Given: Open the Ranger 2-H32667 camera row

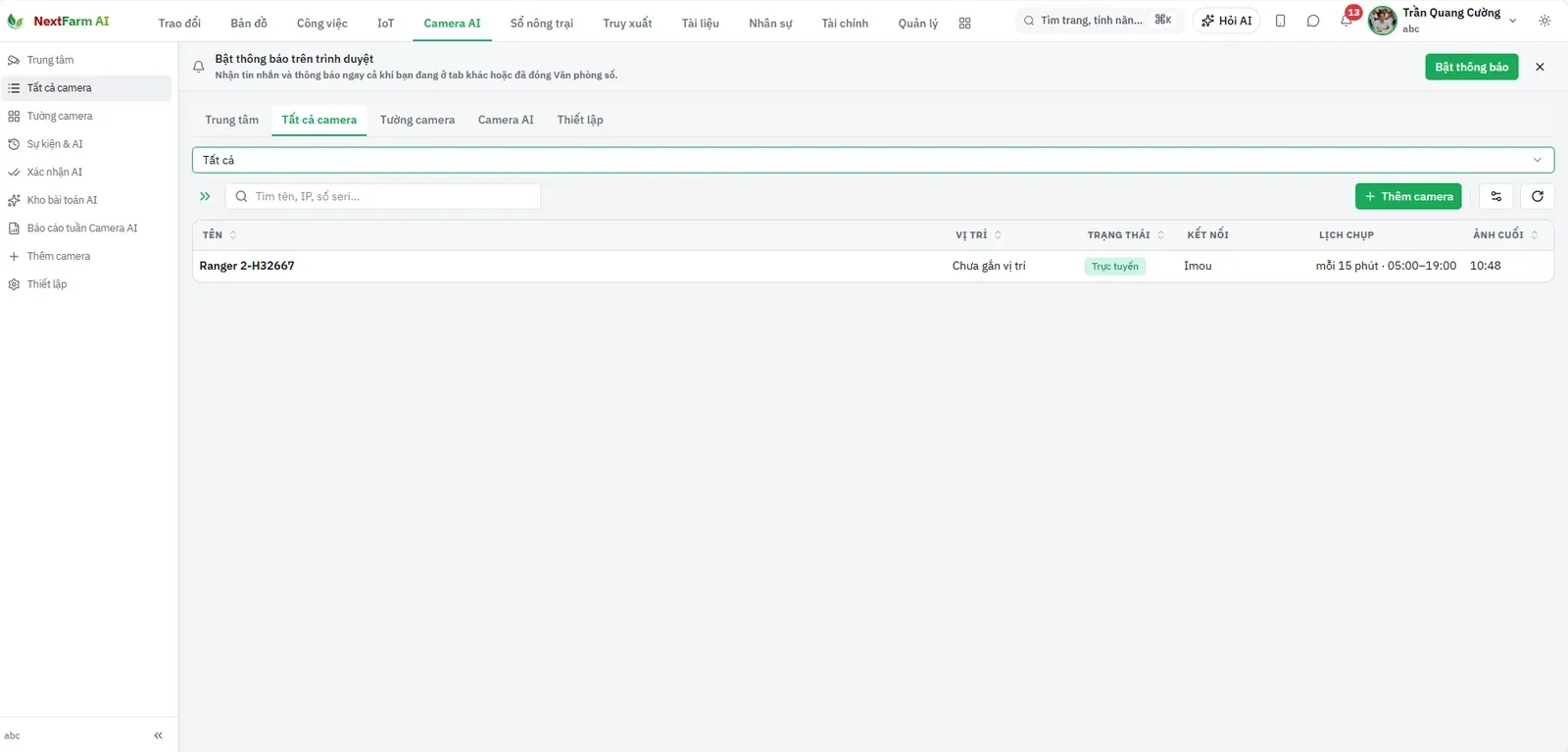Looking at the screenshot, I should point(873,266).
